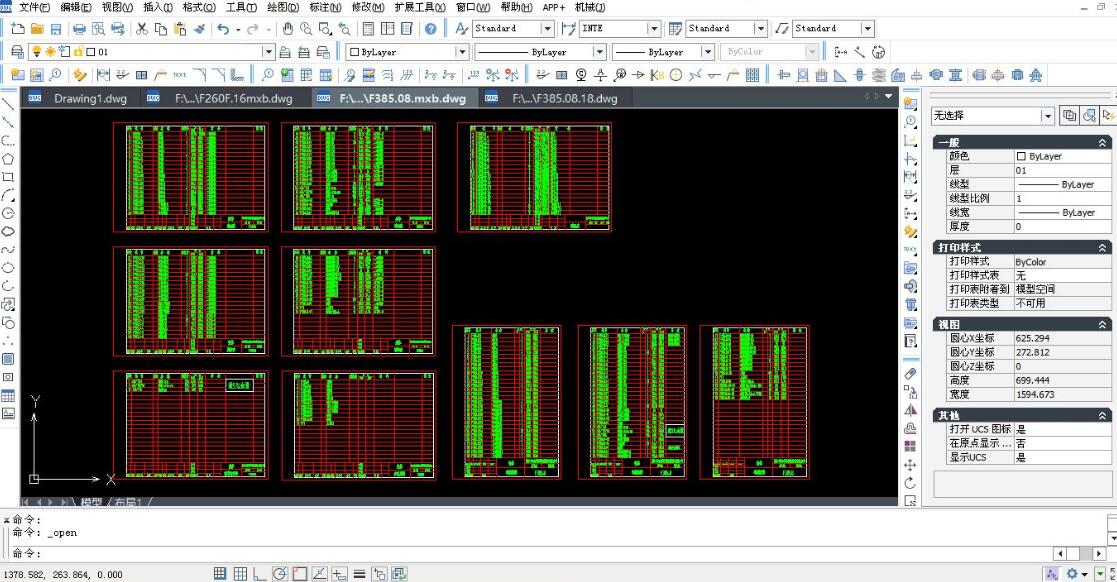Expand the INTE dimension style dropdown
The height and width of the screenshot is (582, 1117).
click(653, 29)
